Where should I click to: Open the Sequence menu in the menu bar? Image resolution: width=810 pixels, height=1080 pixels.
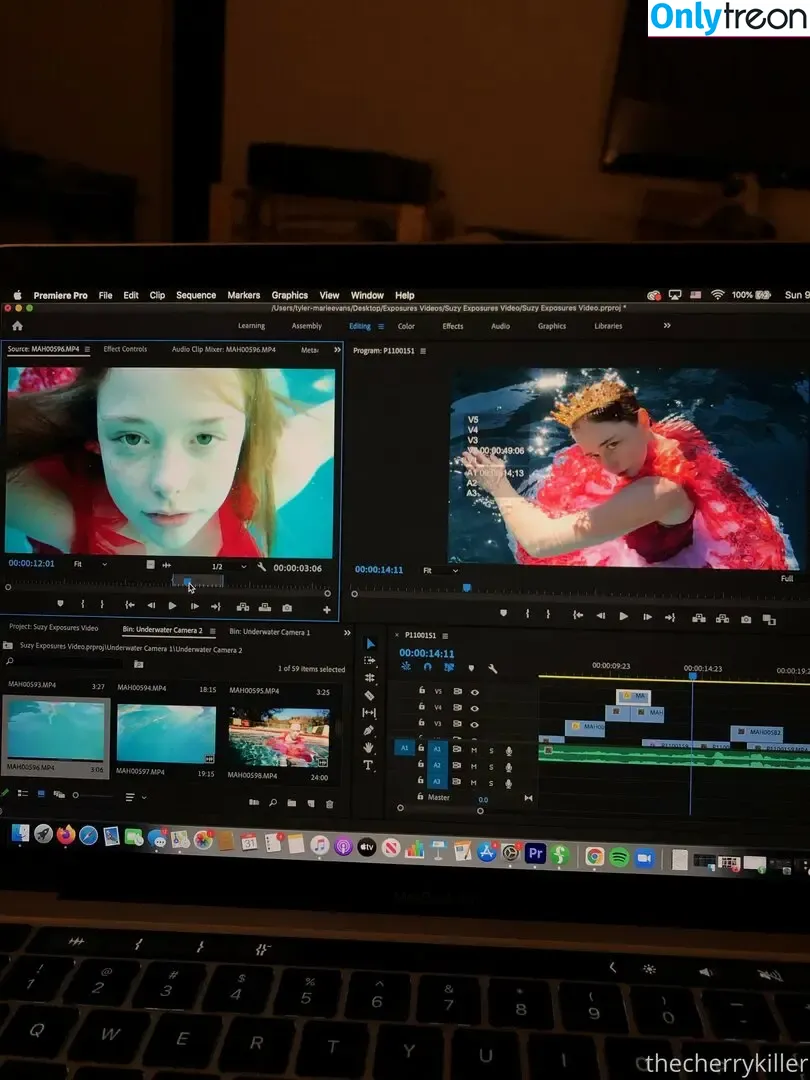pos(196,295)
